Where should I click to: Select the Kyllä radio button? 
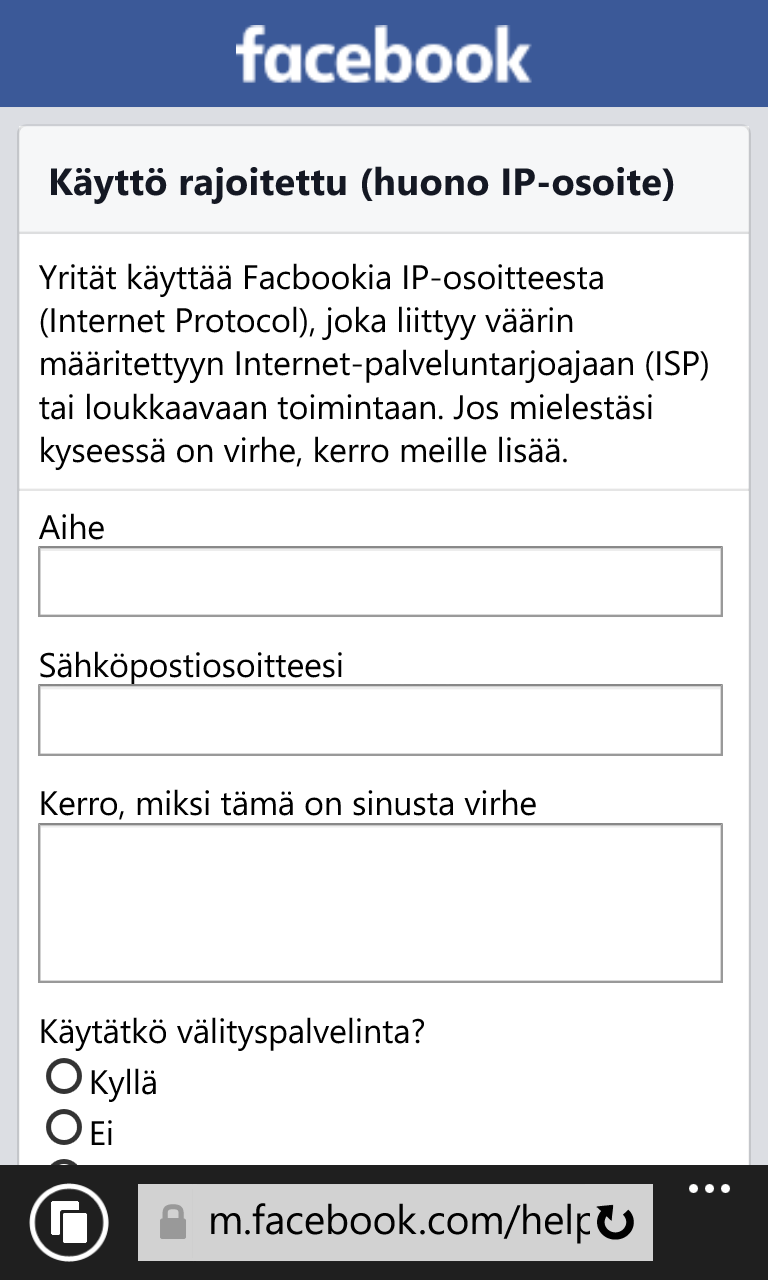pyautogui.click(x=64, y=1077)
